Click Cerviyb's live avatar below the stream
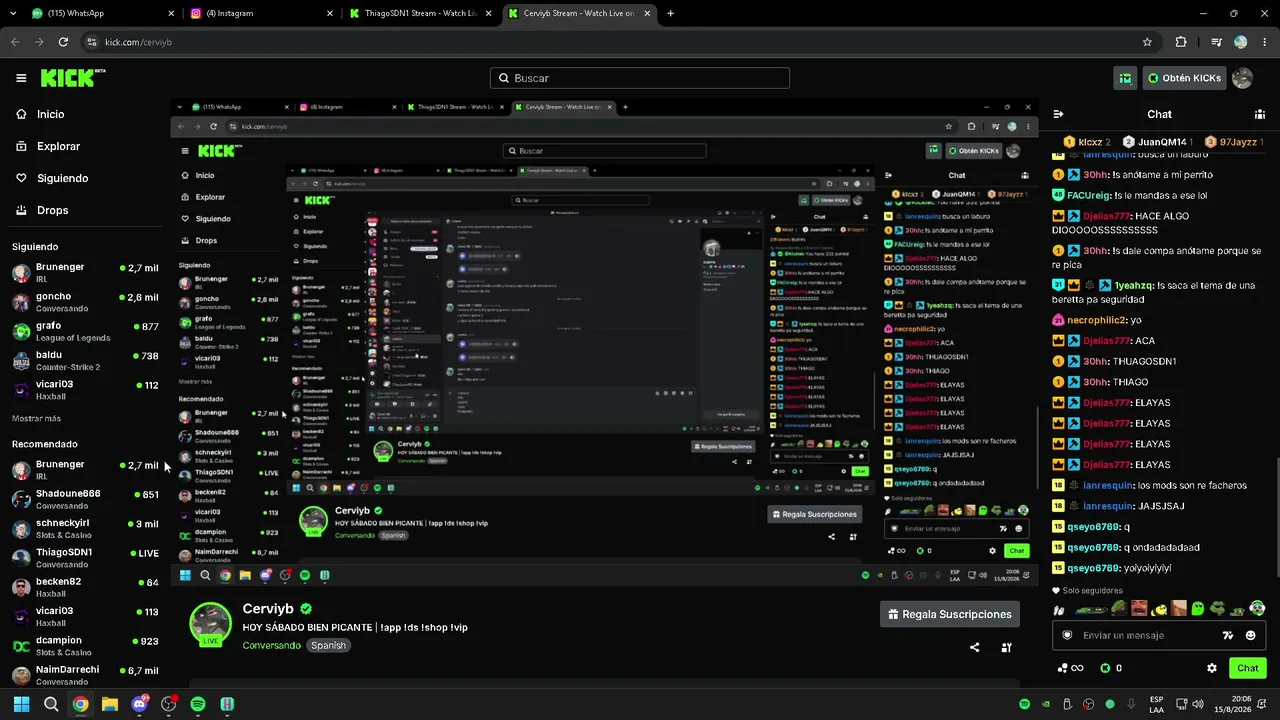The image size is (1280, 720). pos(211,624)
